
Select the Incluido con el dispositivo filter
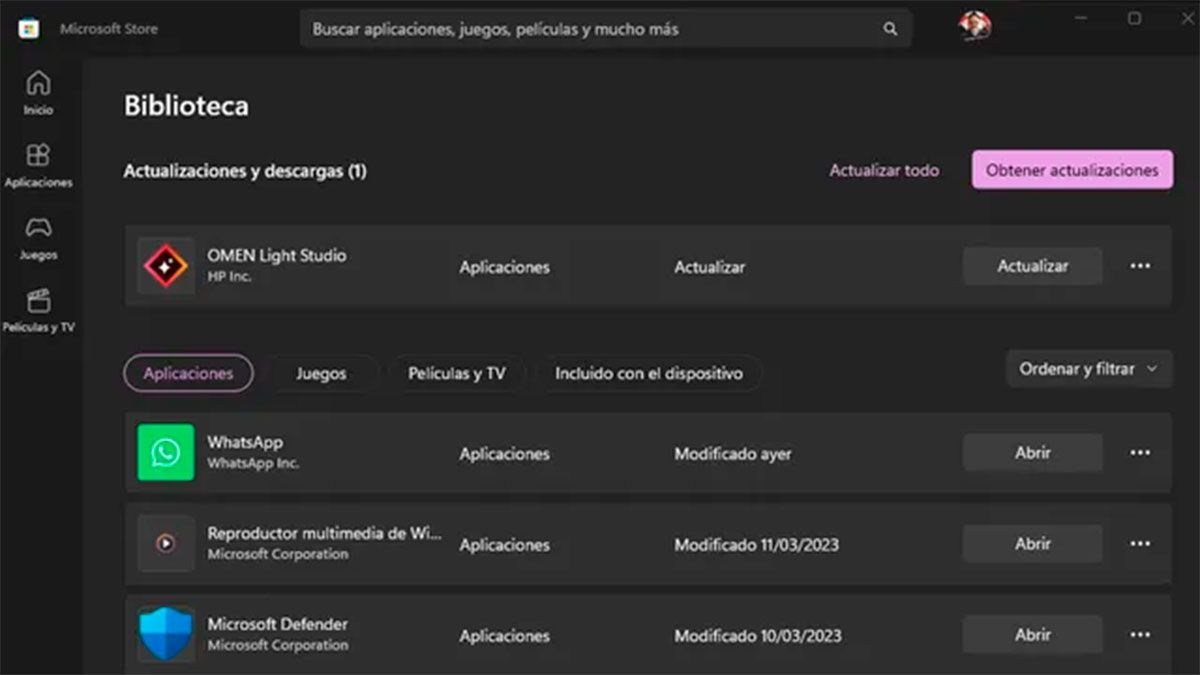click(x=648, y=373)
